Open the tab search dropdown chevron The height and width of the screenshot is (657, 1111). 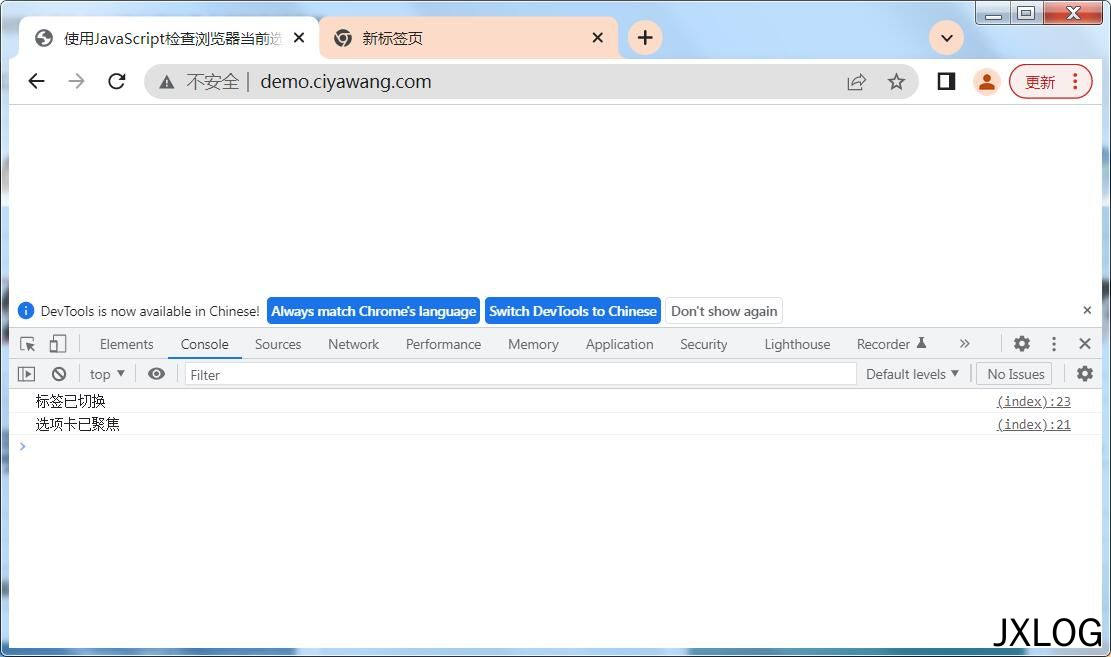[x=947, y=38]
